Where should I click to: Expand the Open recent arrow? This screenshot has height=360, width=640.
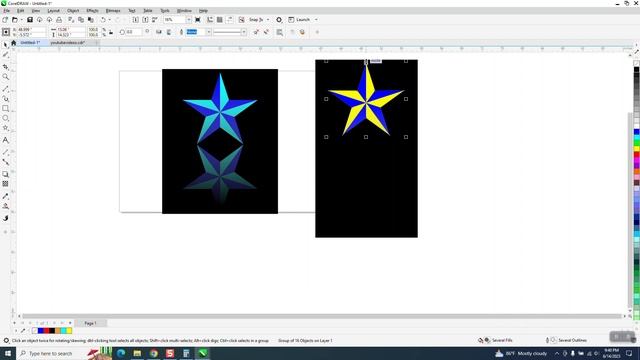[22, 20]
